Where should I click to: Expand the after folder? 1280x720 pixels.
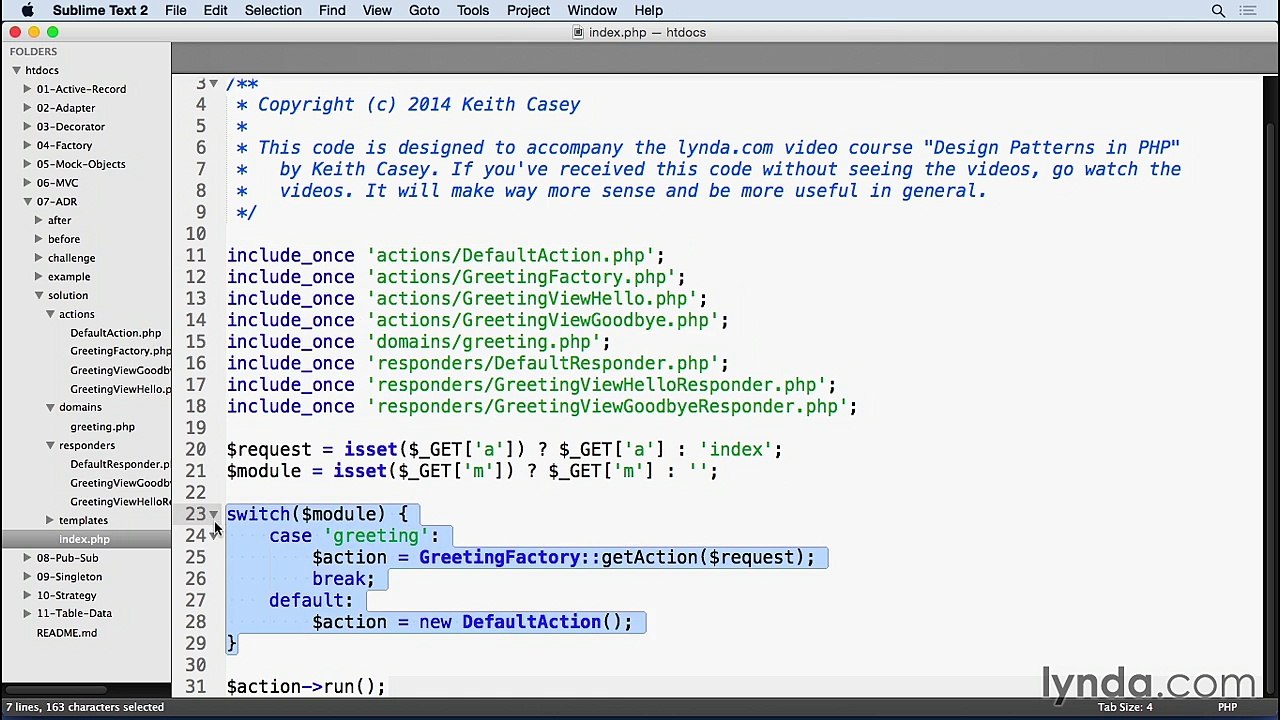pyautogui.click(x=39, y=220)
